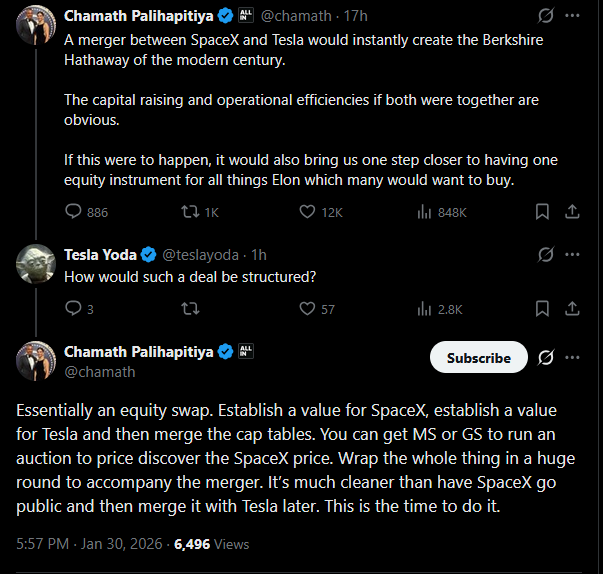View analytics showing 848K views

coord(424,212)
